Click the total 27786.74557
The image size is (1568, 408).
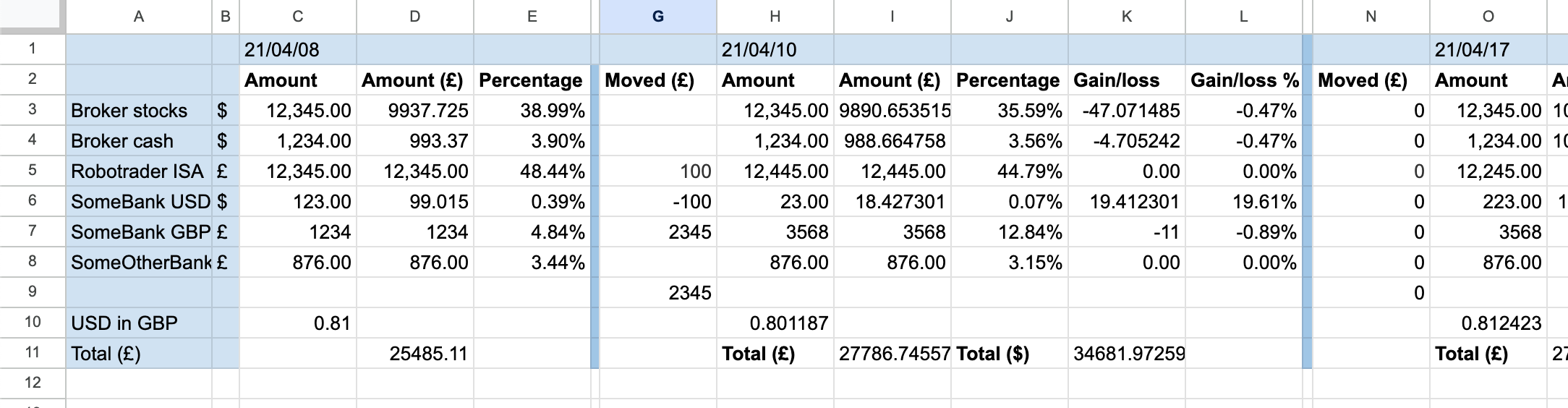tap(892, 353)
